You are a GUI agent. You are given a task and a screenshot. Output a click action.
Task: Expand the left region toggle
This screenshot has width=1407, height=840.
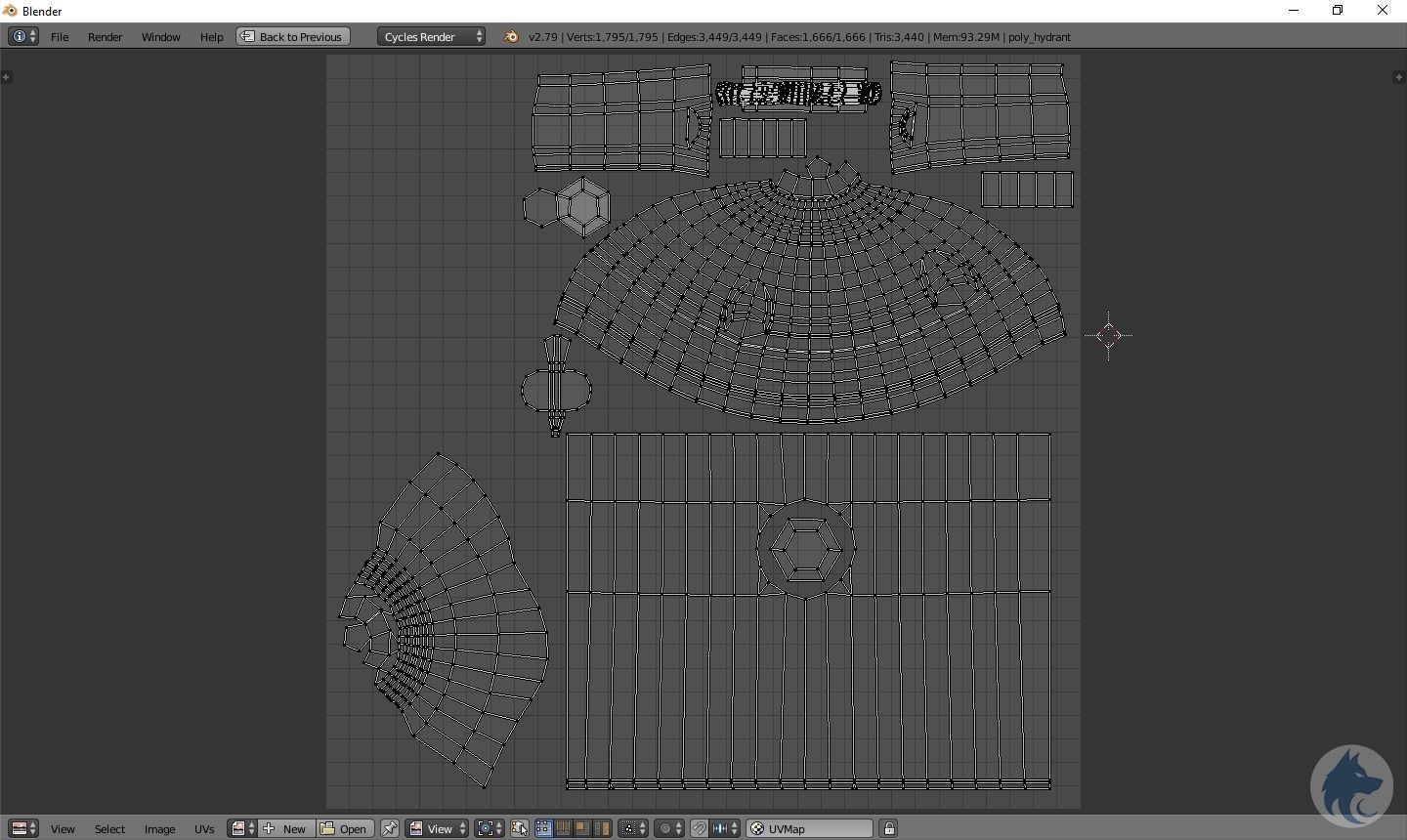coord(6,76)
